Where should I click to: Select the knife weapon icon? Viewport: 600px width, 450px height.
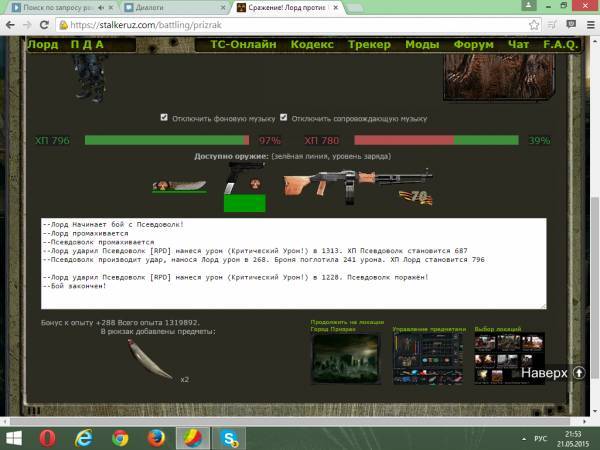coord(179,185)
